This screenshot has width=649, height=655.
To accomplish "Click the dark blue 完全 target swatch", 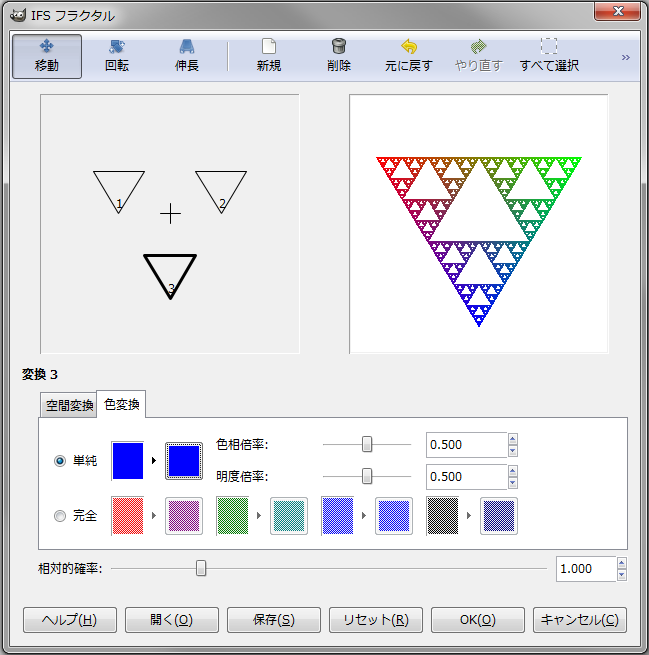I will pos(499,516).
